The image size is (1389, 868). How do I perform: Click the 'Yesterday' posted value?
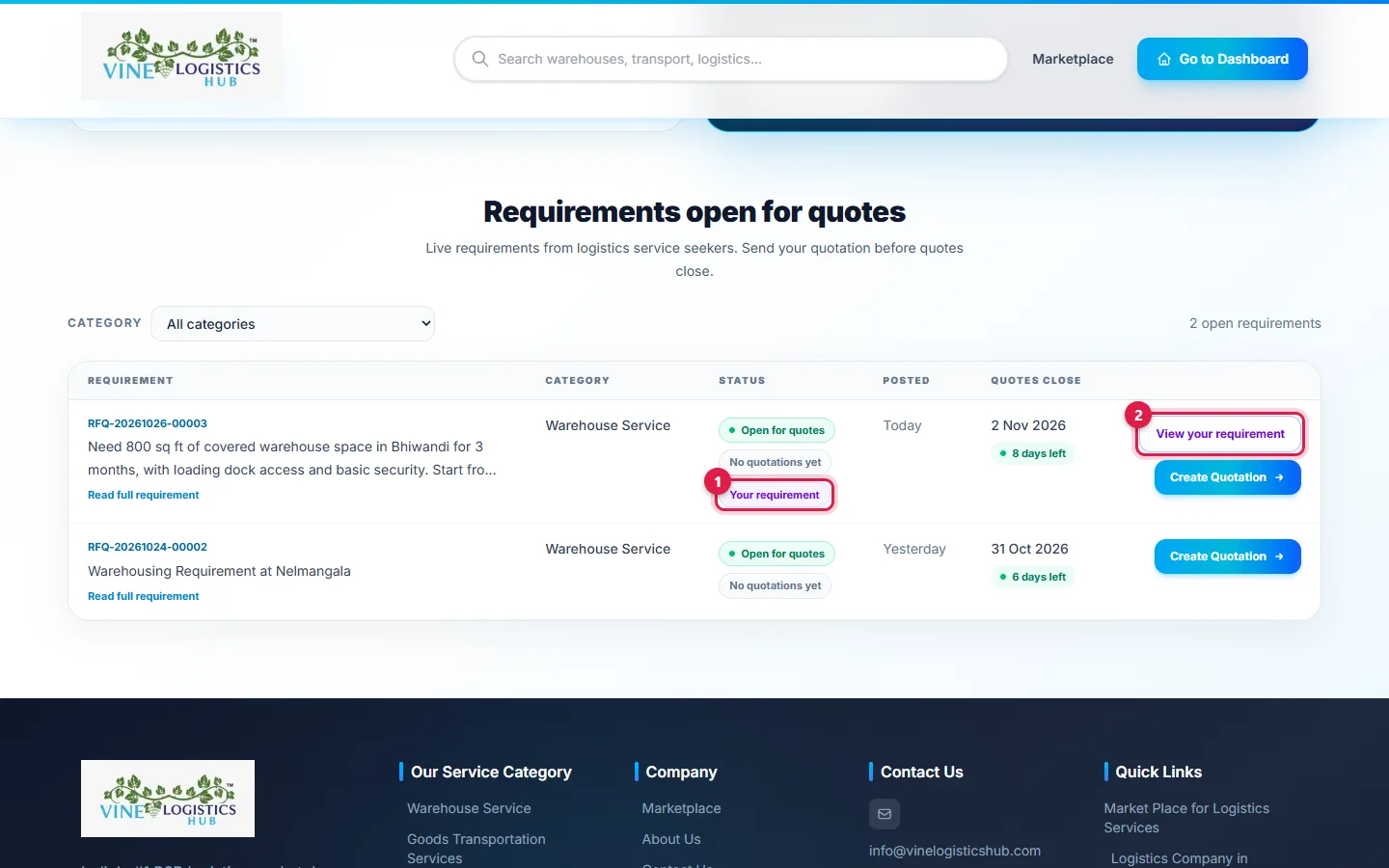coord(914,549)
